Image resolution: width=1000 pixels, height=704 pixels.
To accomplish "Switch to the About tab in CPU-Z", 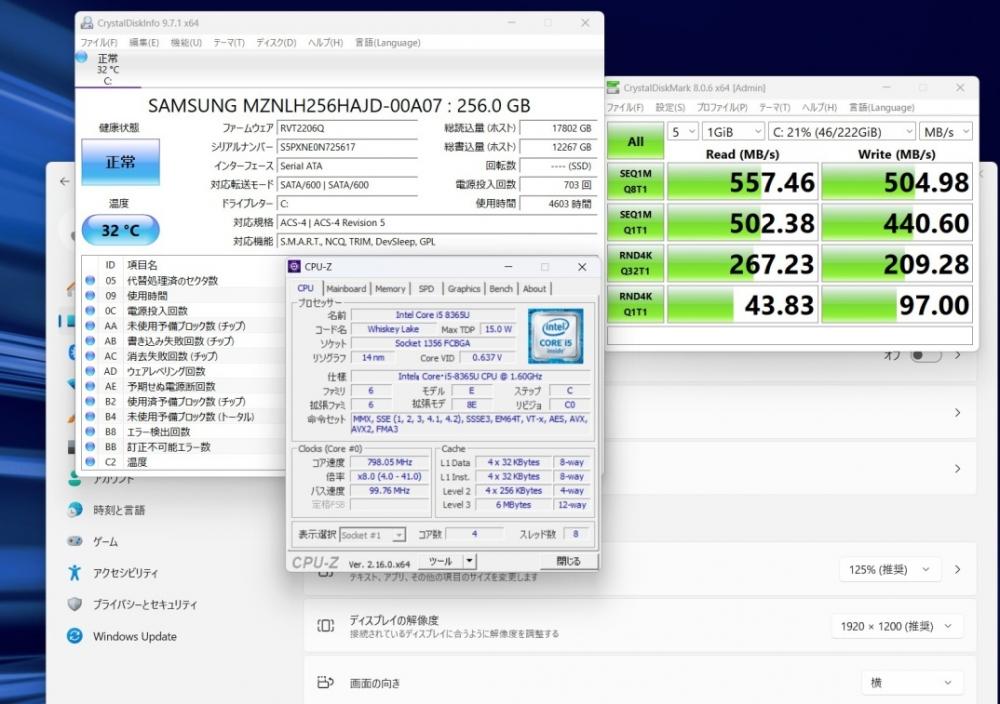I will (x=534, y=289).
